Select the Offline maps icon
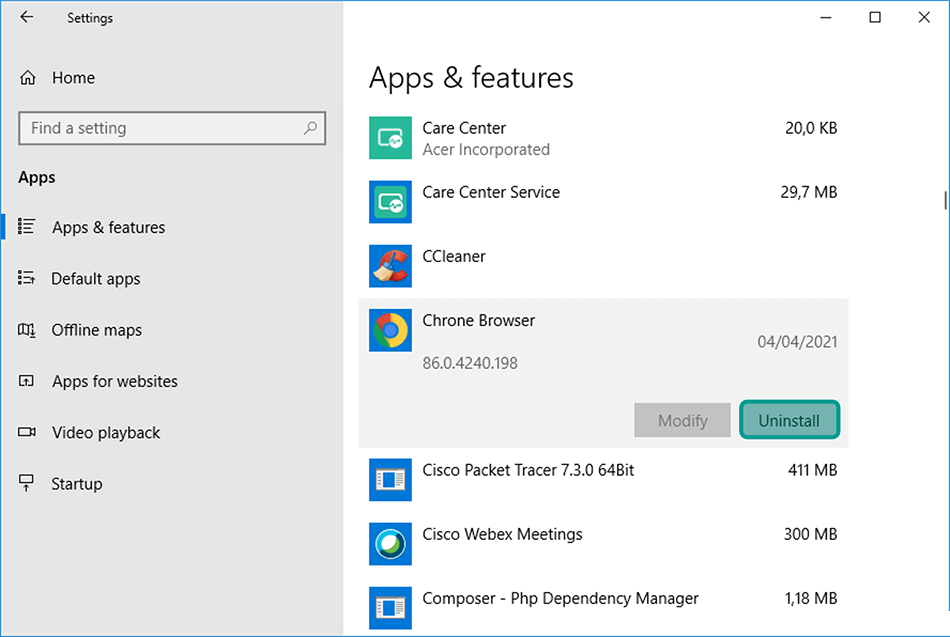 [26, 330]
